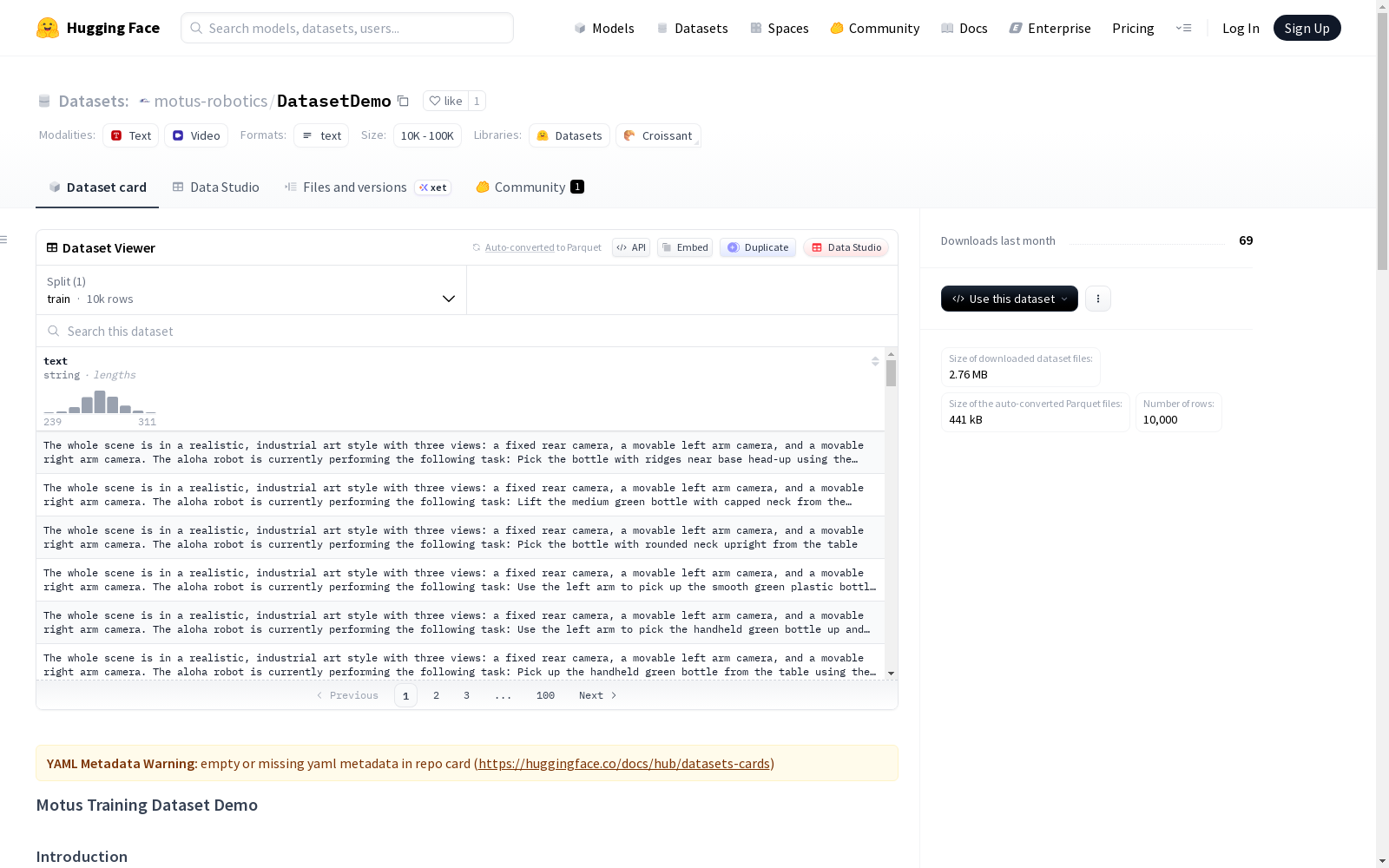This screenshot has width=1389, height=868.
Task: Click the Motus Training Dataset Demo heading
Action: pyautogui.click(x=147, y=805)
